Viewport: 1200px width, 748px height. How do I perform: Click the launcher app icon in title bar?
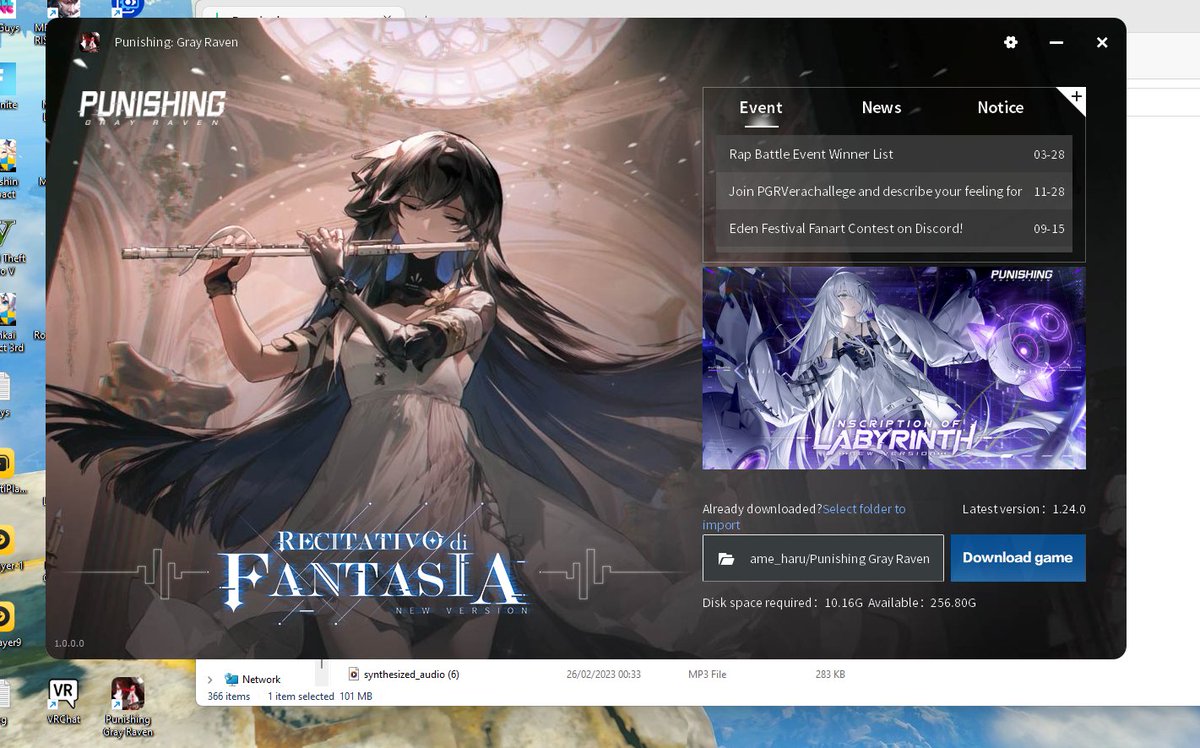90,42
